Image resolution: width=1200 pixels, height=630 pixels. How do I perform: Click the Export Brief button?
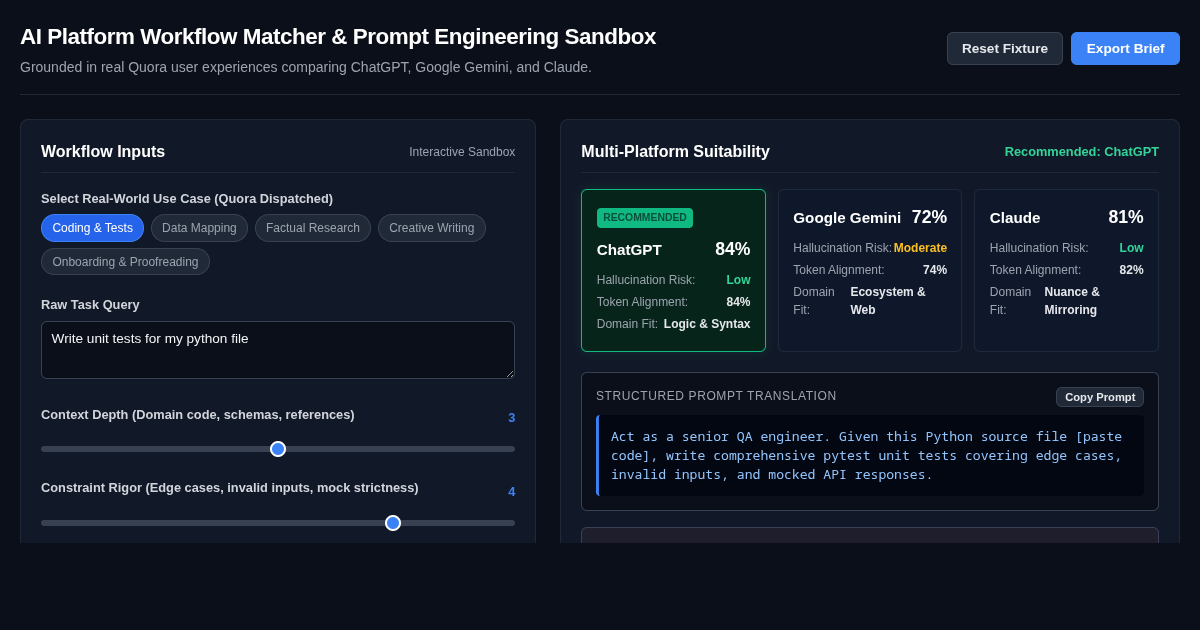pos(1125,48)
